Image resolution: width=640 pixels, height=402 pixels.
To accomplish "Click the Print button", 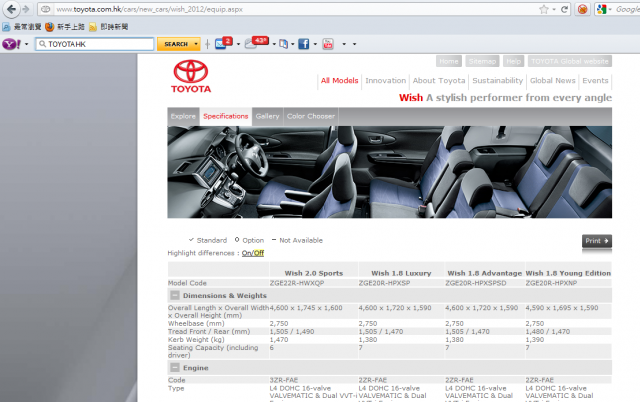I will 597,241.
